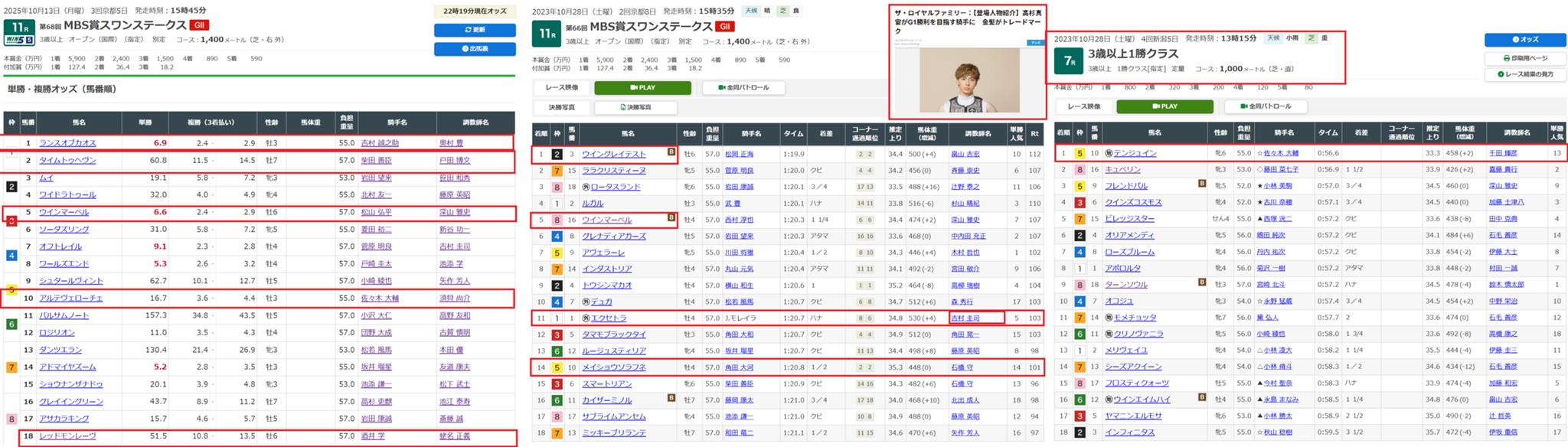Open horse link ランスオブカオス

coord(67,143)
